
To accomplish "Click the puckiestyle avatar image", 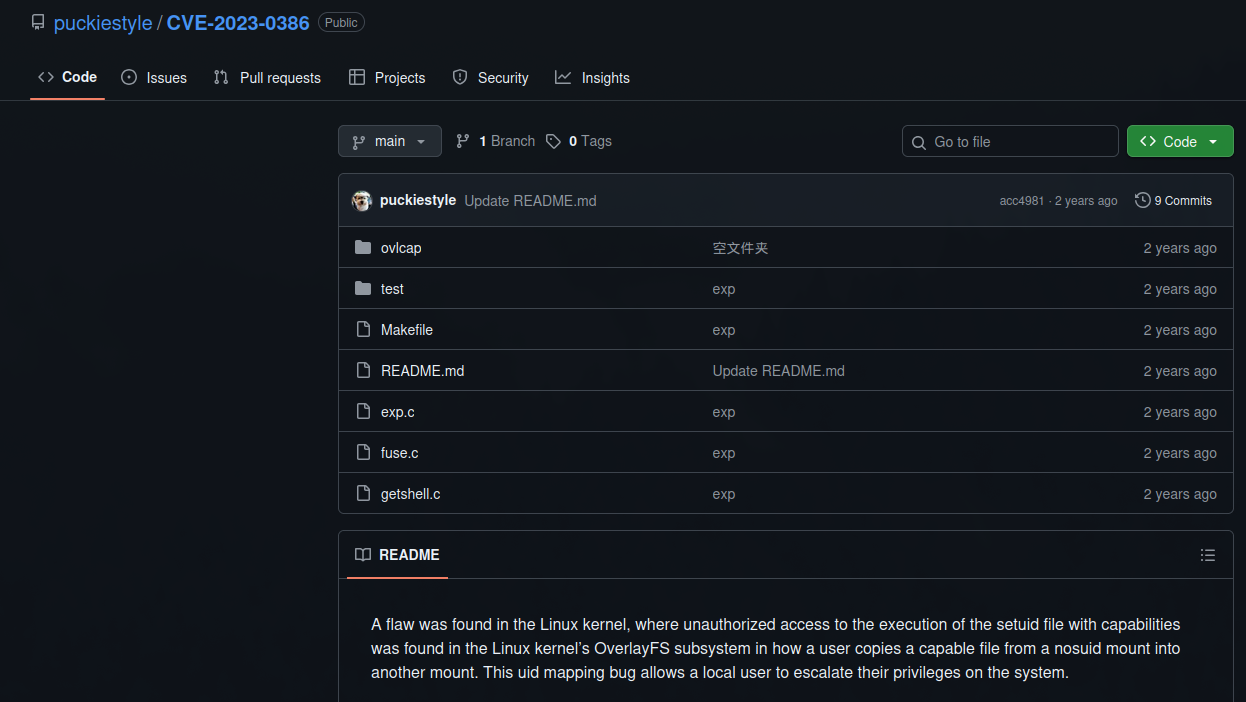I will [x=362, y=201].
